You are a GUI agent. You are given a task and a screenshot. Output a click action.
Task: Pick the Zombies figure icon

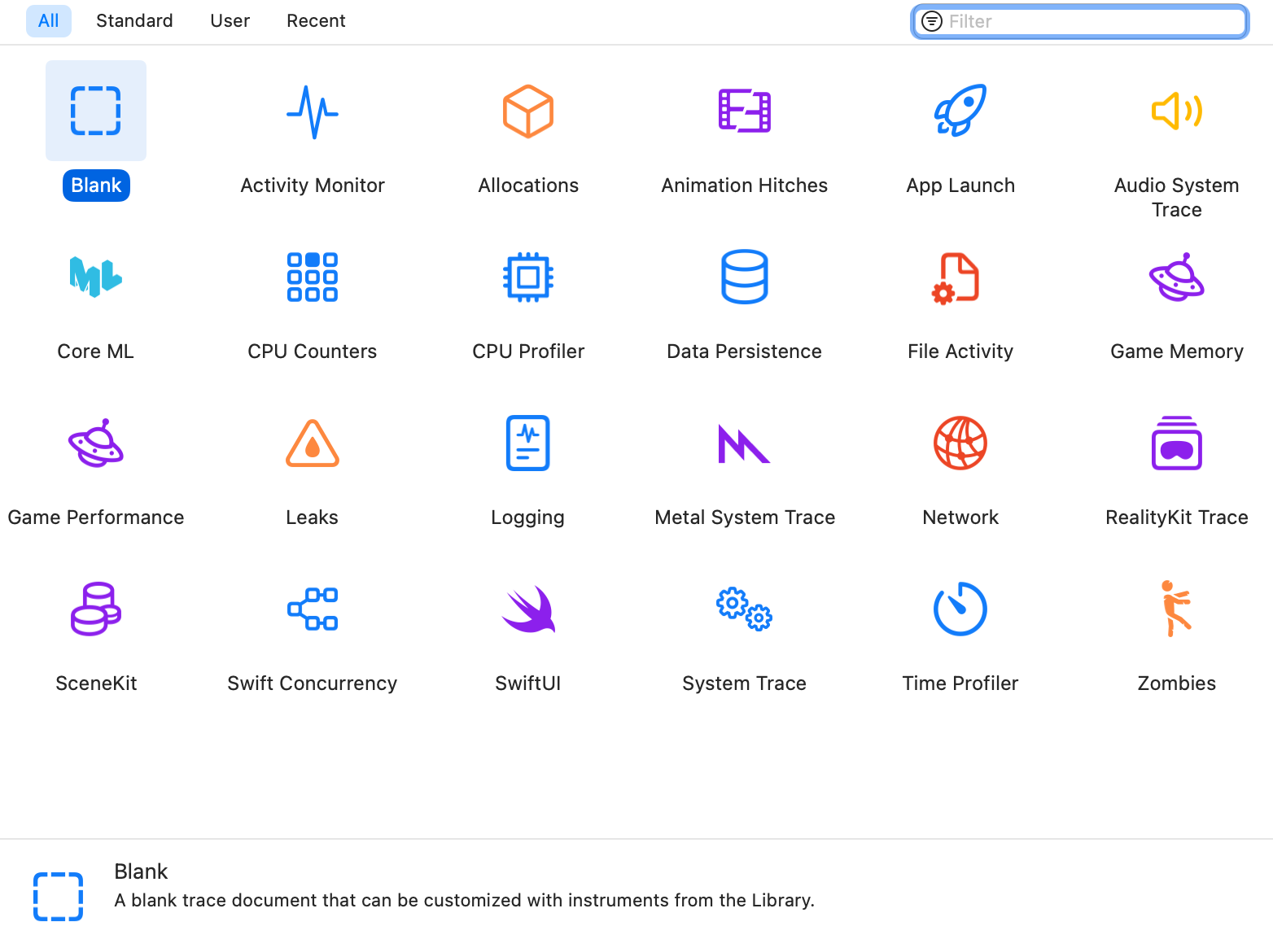pos(1176,609)
